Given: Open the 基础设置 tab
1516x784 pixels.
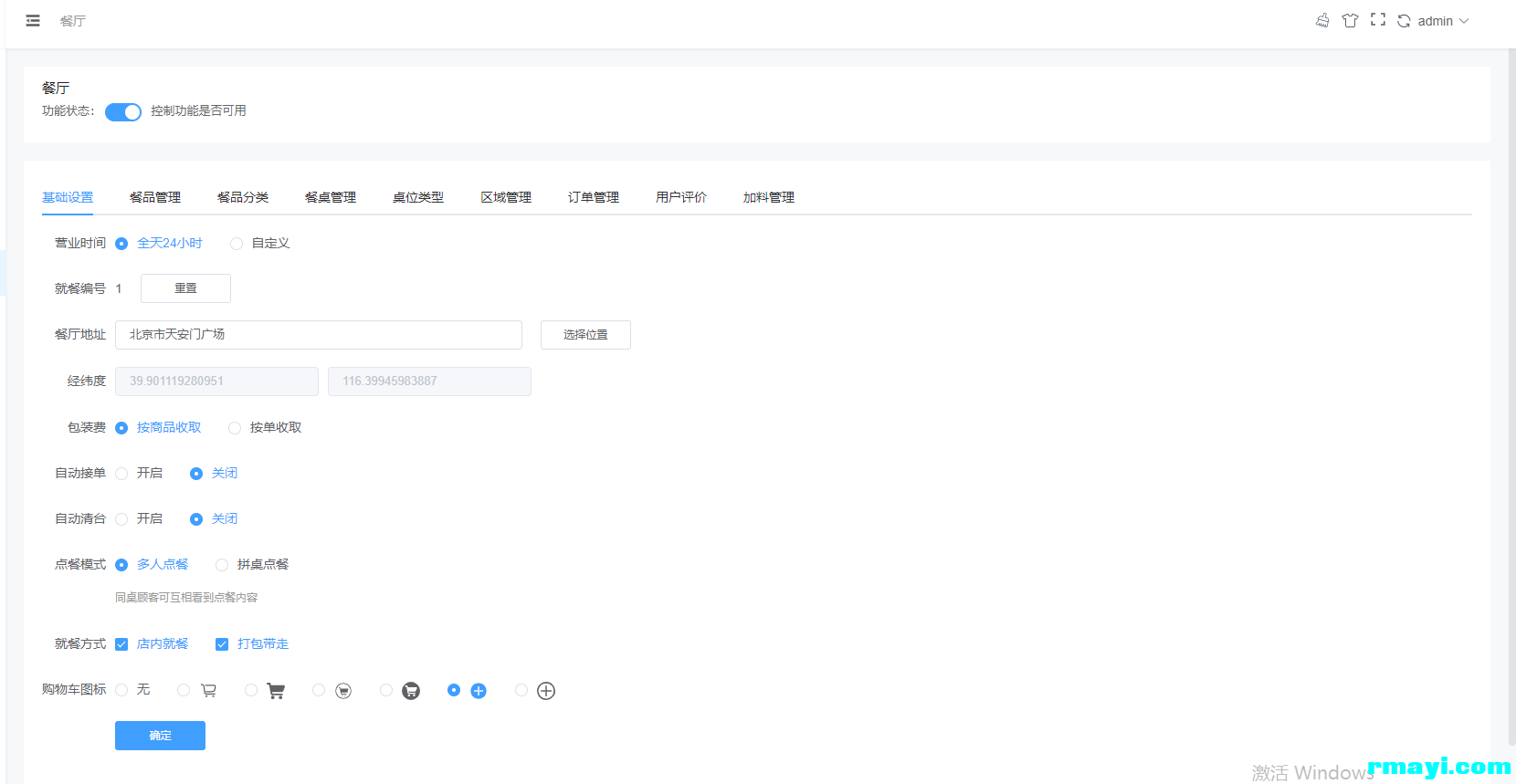Looking at the screenshot, I should tap(68, 197).
